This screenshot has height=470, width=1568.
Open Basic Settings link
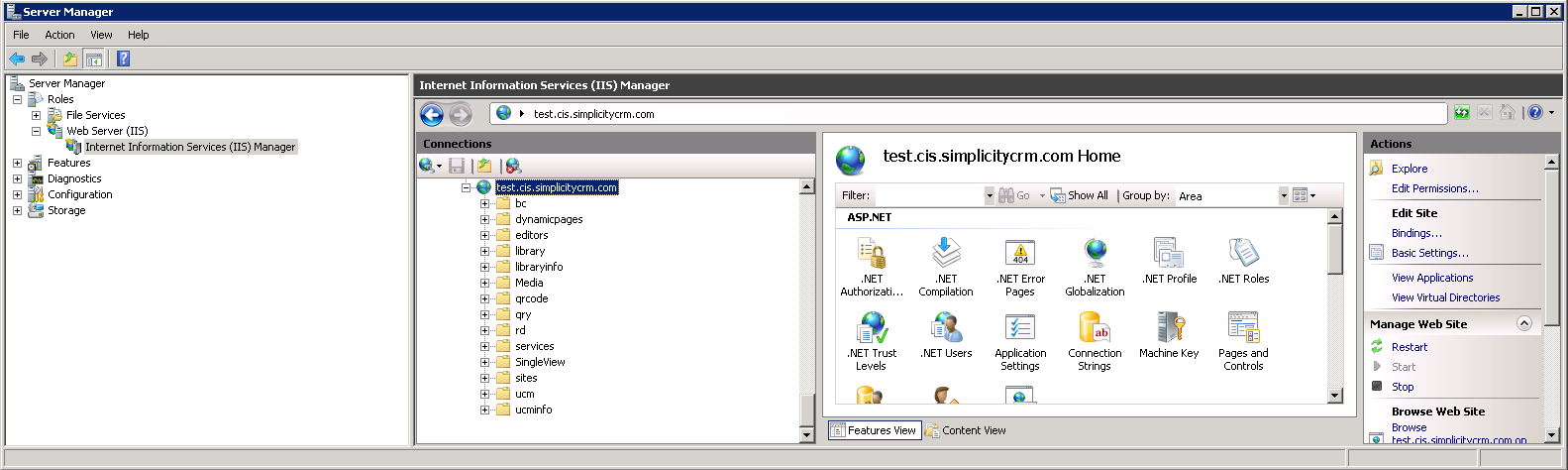tap(1430, 253)
